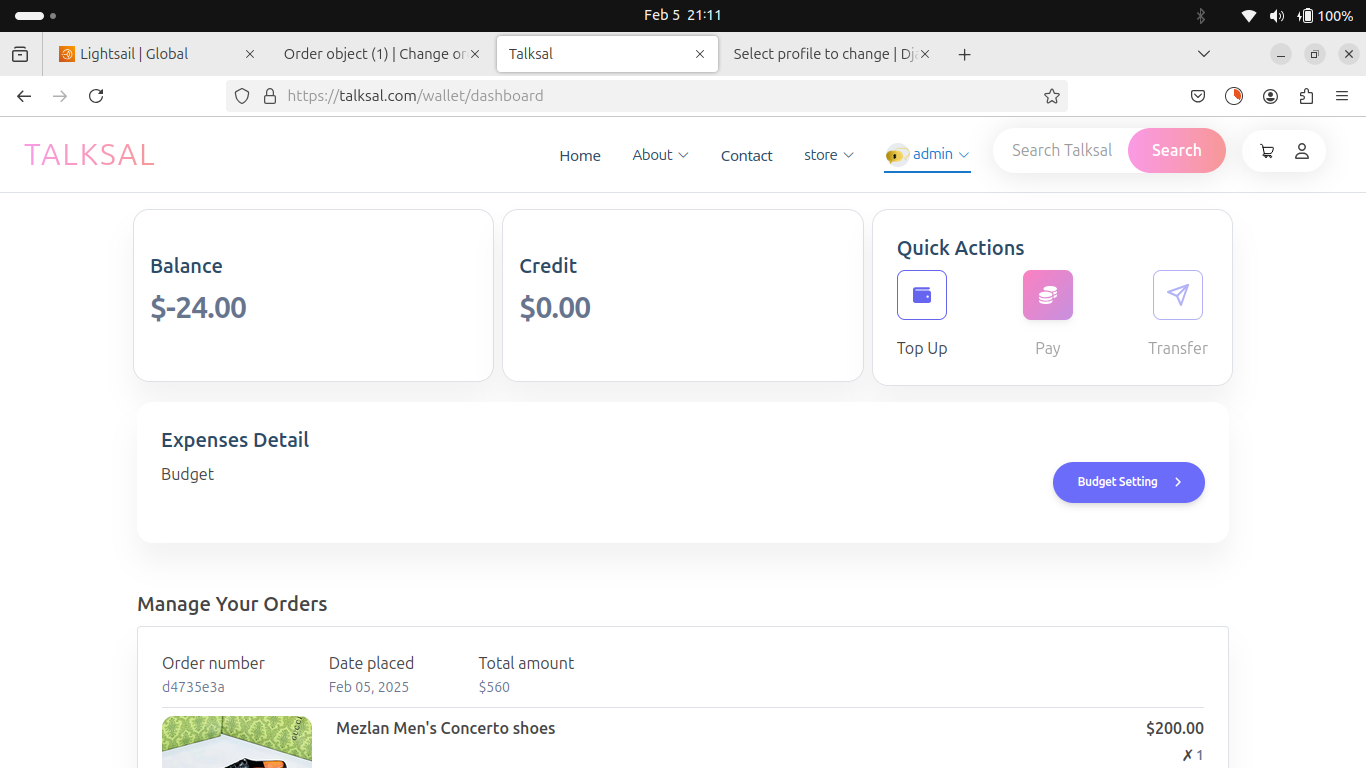Screen dimensions: 1366x768
Task: Click the Search Talksal input field
Action: tap(1062, 150)
